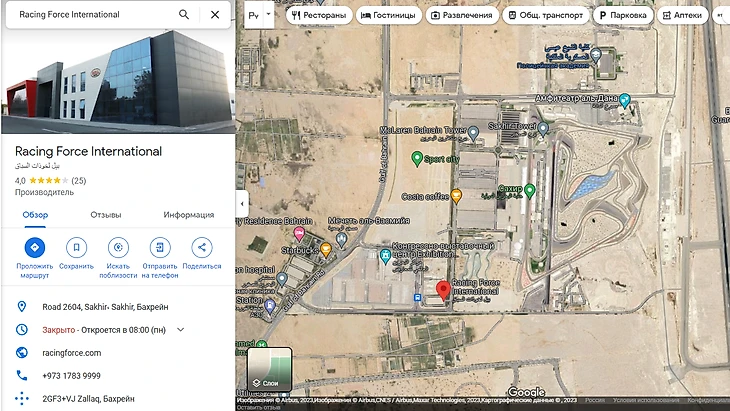This screenshot has height=411, width=730.
Task: Click phone number +973 1783 9999
Action: pos(71,376)
